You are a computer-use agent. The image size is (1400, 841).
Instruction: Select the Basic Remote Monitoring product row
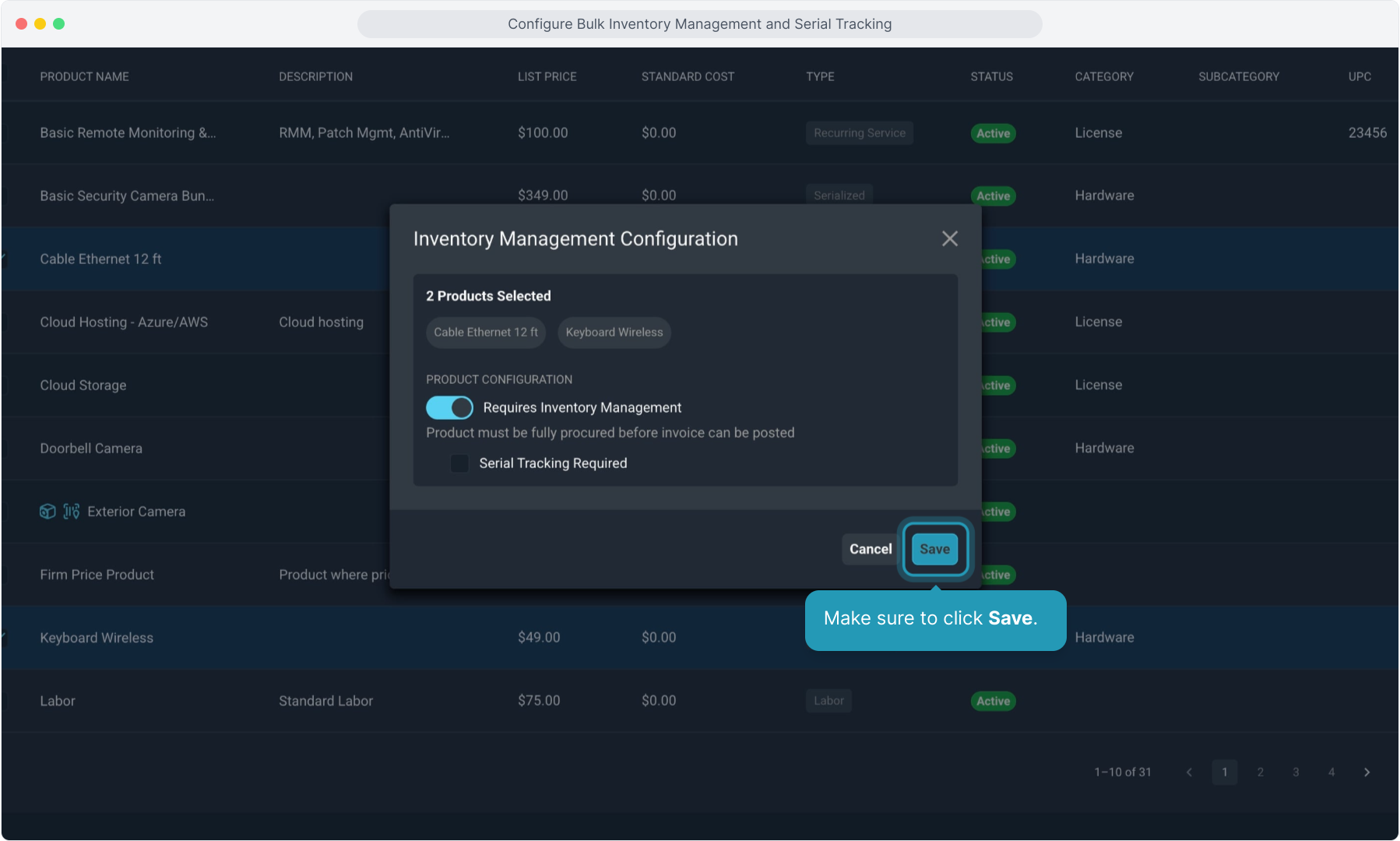pos(128,133)
